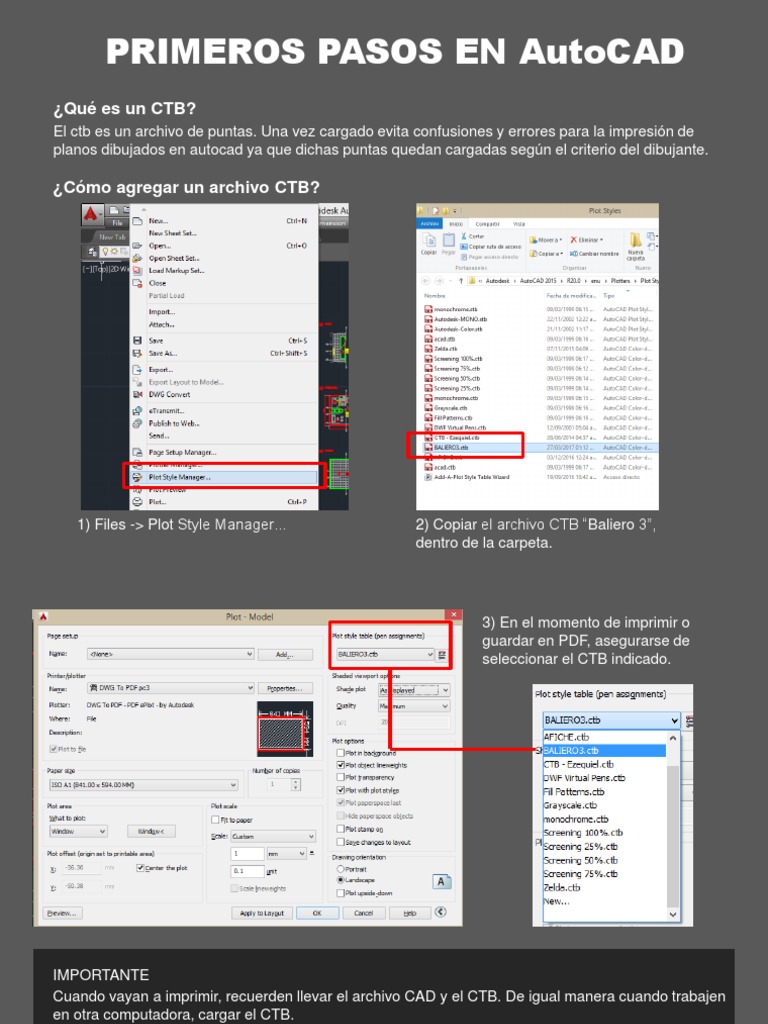The height and width of the screenshot is (1024, 768).
Task: Toggle Center the plot checkbox
Action: point(140,868)
